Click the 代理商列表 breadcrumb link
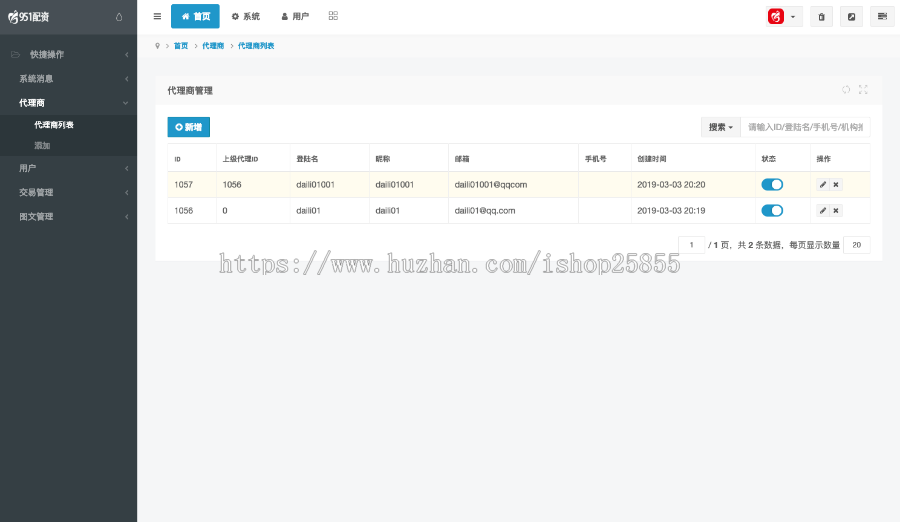This screenshot has height=522, width=900. (x=256, y=46)
